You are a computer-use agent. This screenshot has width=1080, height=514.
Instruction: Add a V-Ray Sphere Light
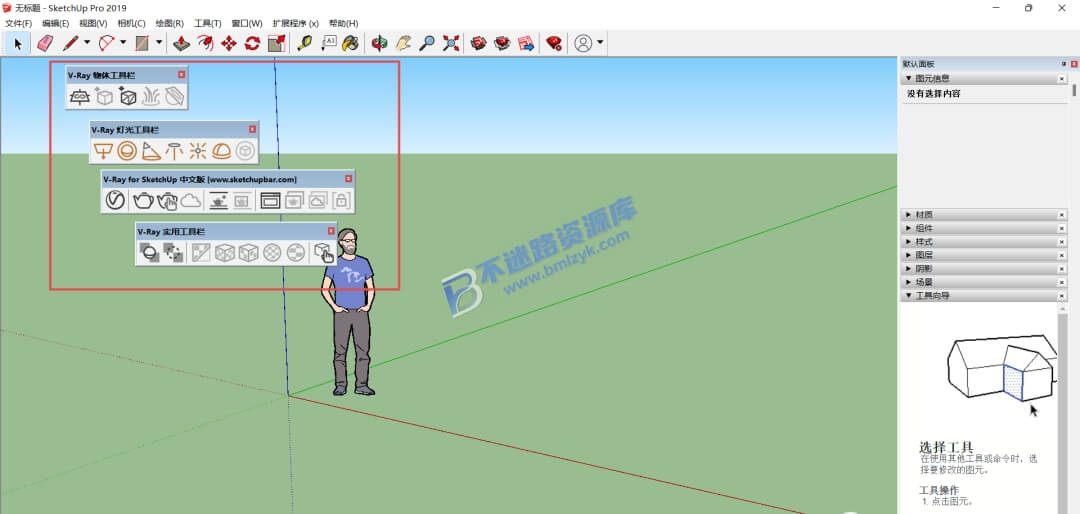tap(127, 151)
